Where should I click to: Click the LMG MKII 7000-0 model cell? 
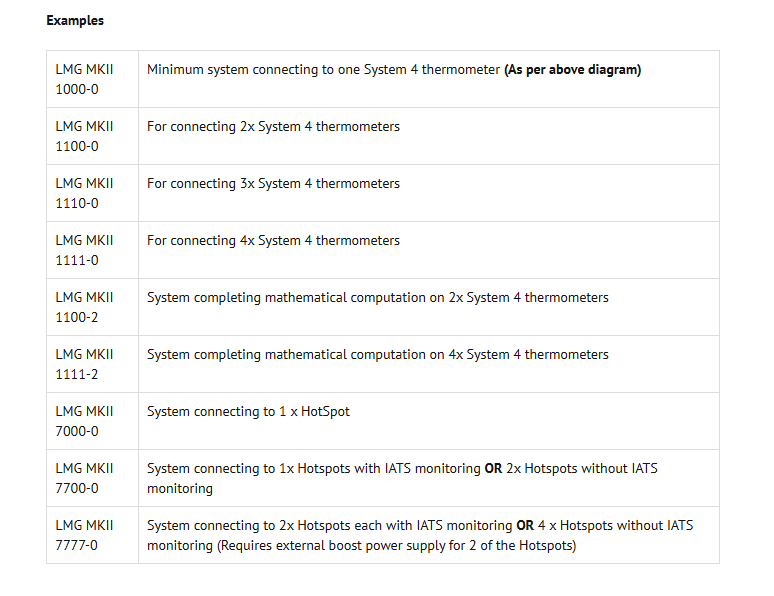[85, 421]
